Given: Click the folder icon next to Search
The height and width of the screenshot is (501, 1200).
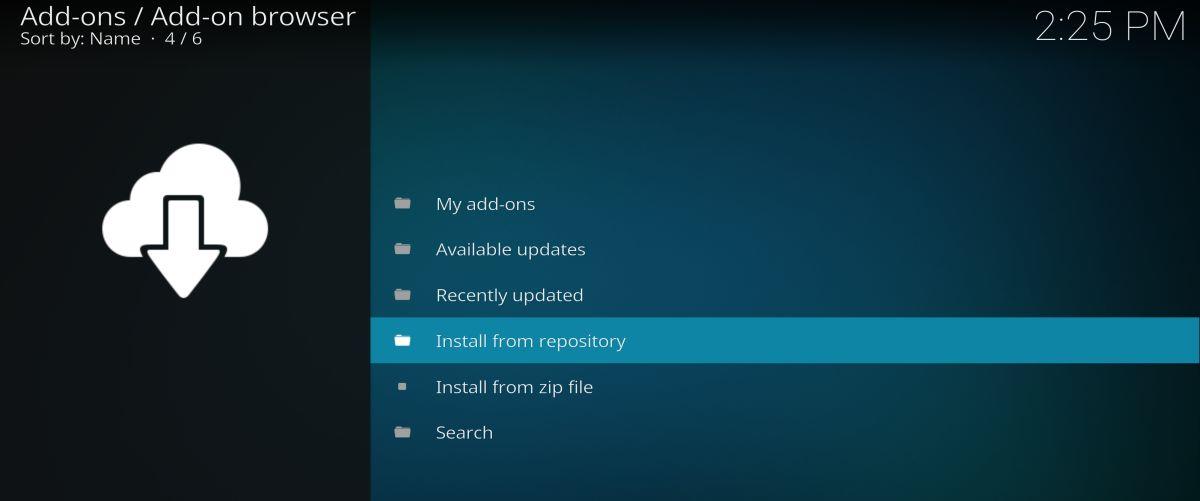Looking at the screenshot, I should [402, 432].
